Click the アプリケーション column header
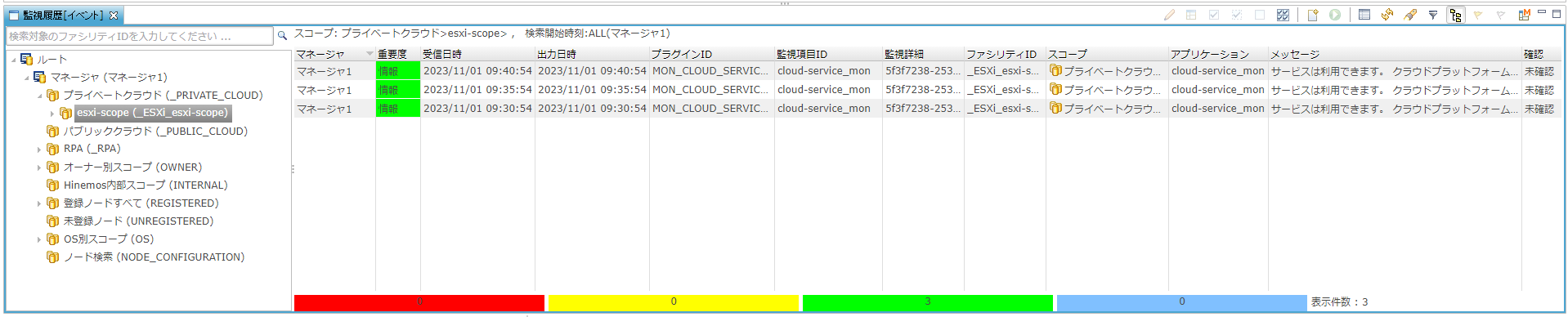 click(x=1218, y=54)
